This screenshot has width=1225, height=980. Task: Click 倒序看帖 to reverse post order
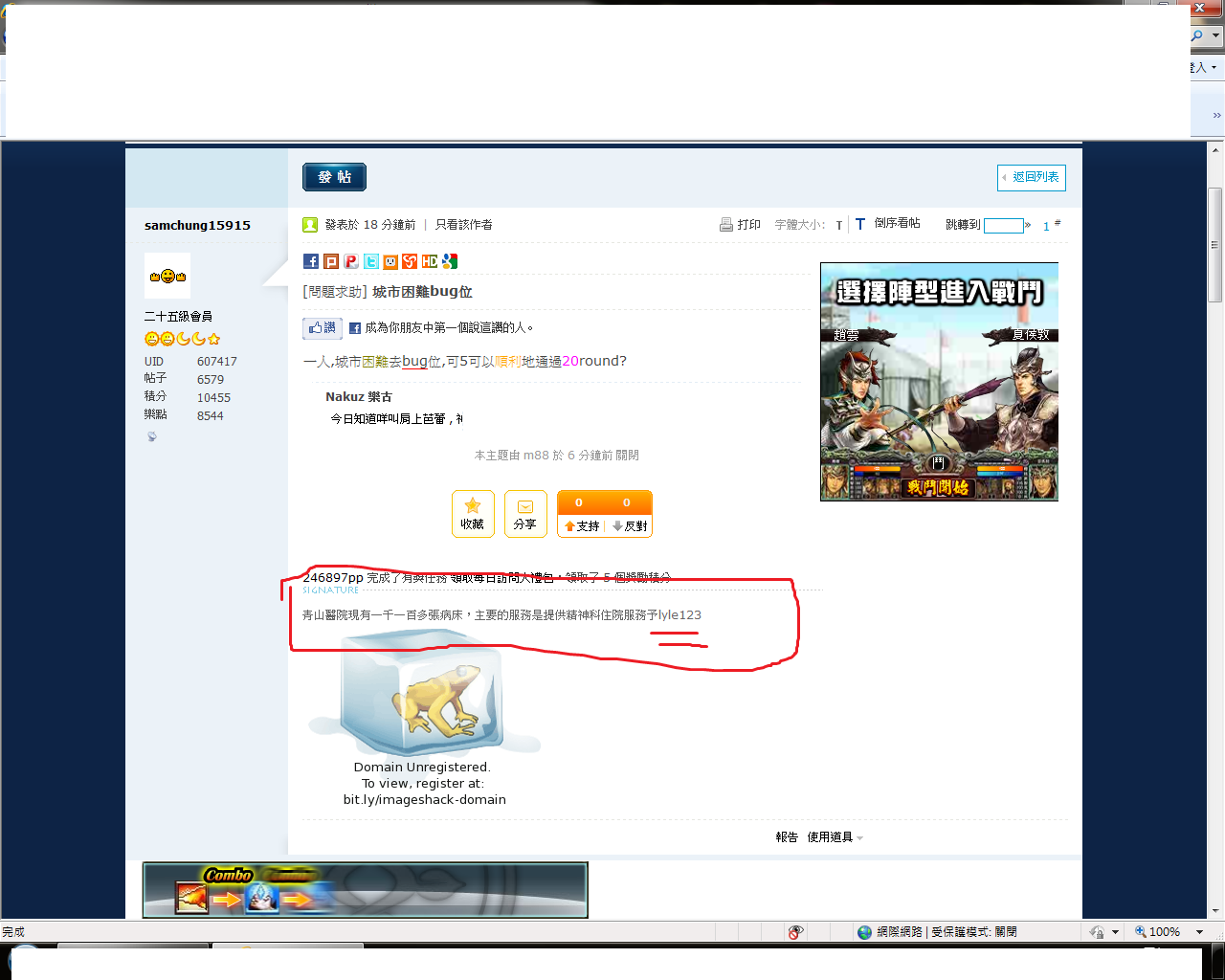(x=898, y=223)
